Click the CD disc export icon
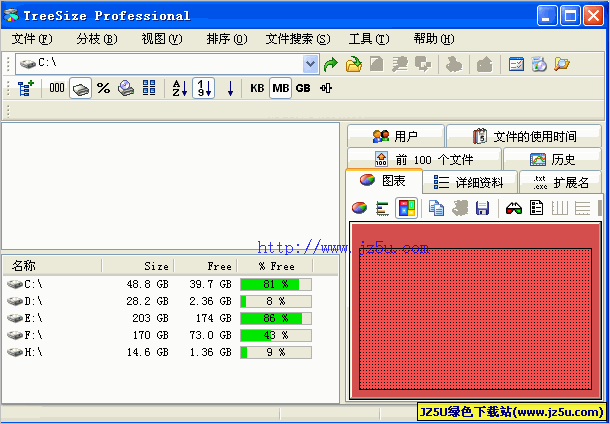The image size is (610, 424). (539, 64)
